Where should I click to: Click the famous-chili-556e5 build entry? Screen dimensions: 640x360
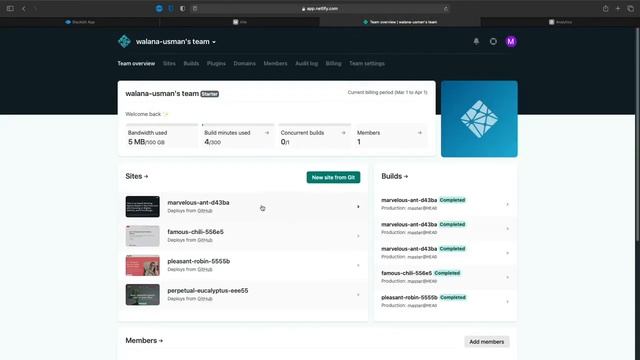tap(445, 277)
